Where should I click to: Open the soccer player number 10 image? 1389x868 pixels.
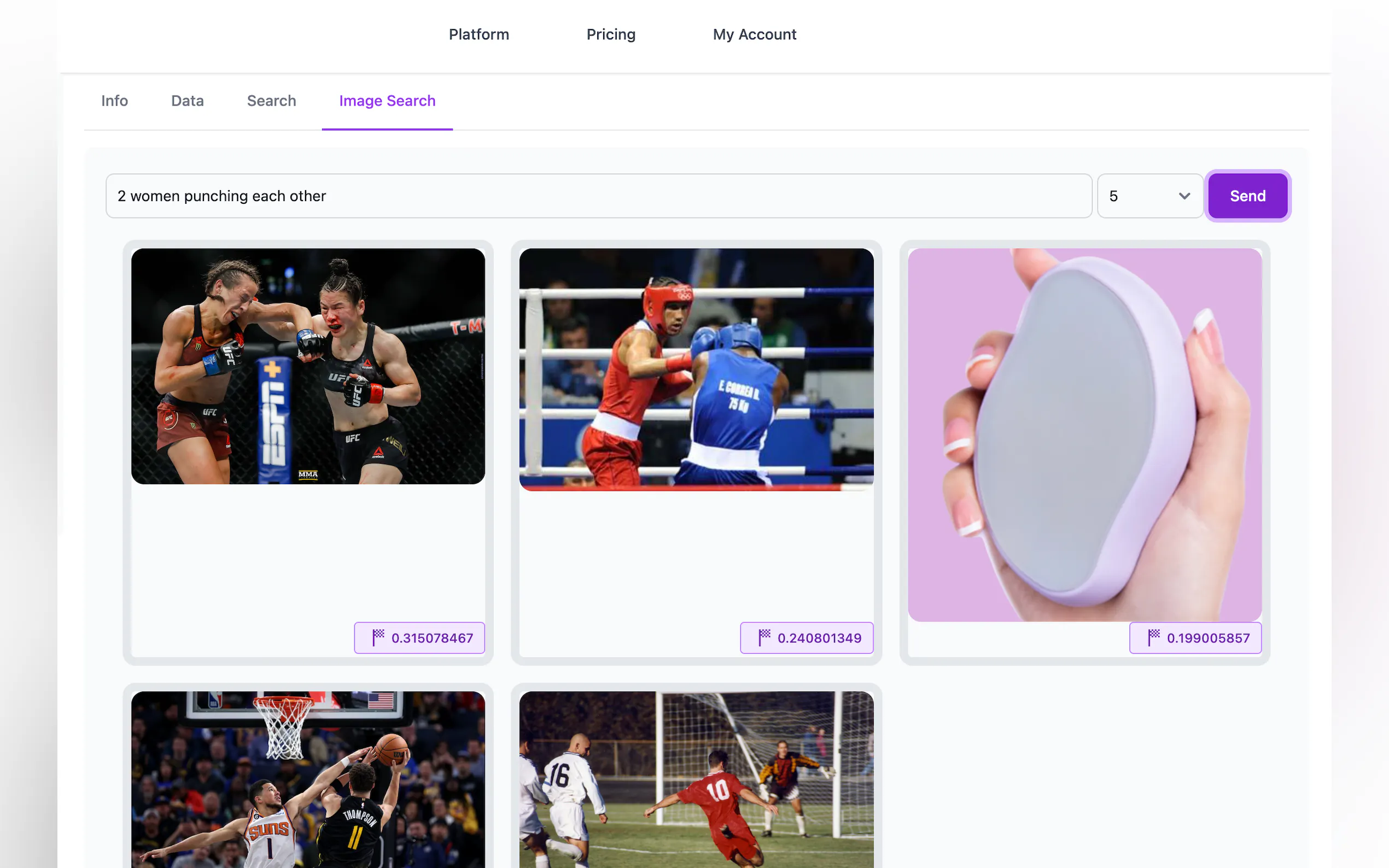click(696, 778)
